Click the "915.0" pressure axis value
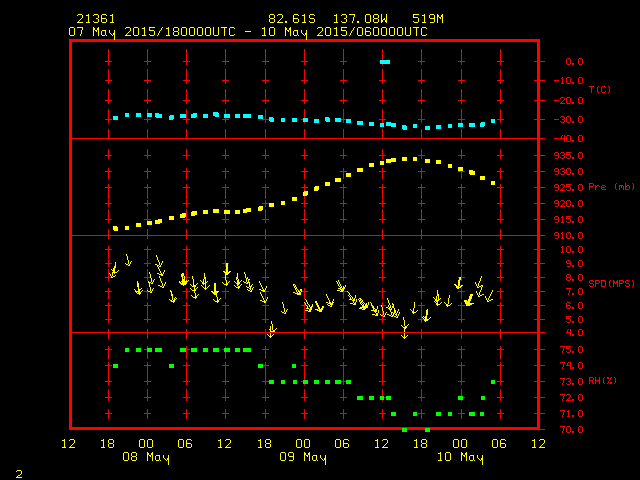This screenshot has height=480, width=640. tap(569, 220)
